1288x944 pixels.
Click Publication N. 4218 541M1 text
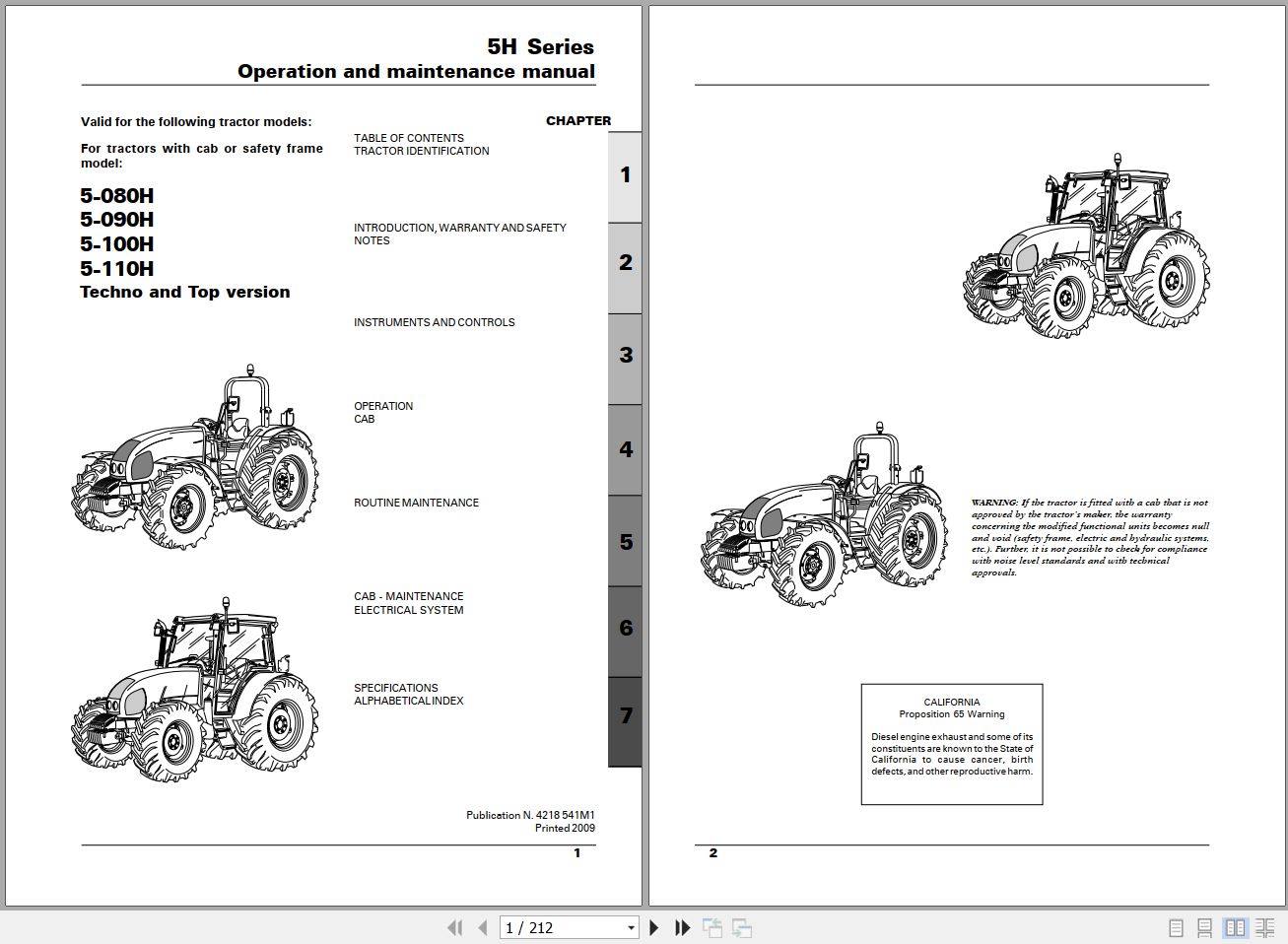pyautogui.click(x=530, y=815)
